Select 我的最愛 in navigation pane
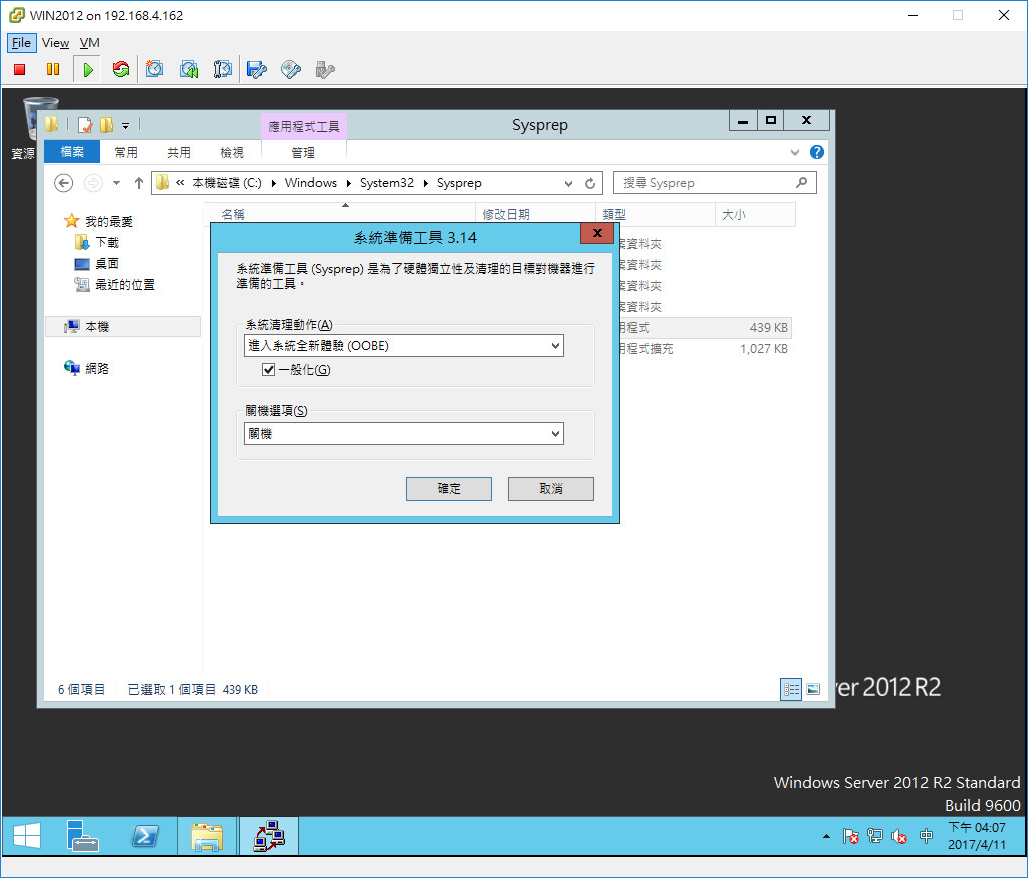1028x878 pixels. tap(108, 222)
